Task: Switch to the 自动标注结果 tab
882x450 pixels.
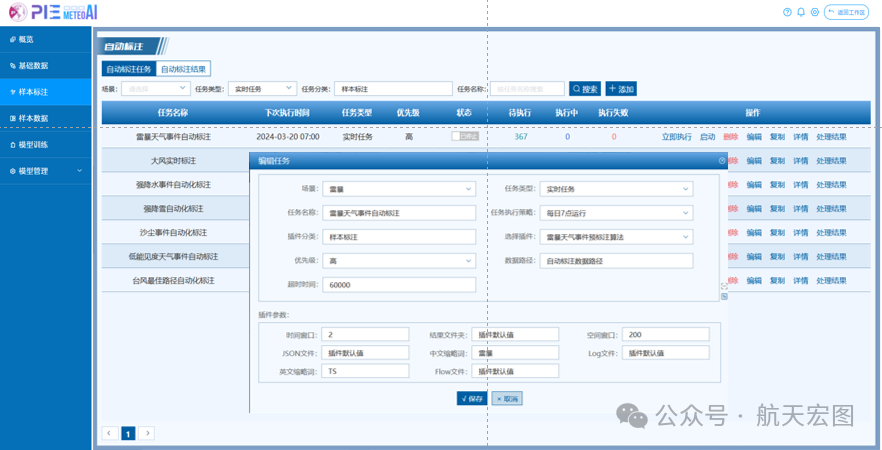Action: 184,70
